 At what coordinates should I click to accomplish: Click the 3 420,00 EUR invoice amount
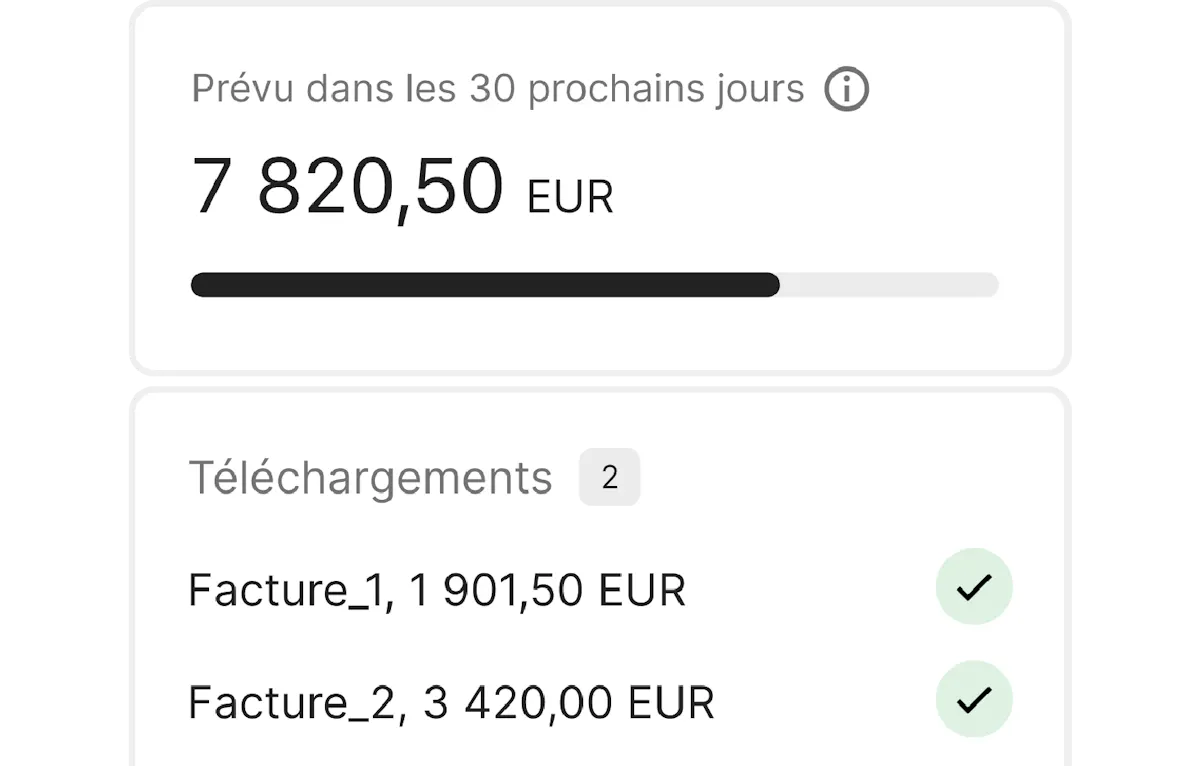(x=517, y=703)
